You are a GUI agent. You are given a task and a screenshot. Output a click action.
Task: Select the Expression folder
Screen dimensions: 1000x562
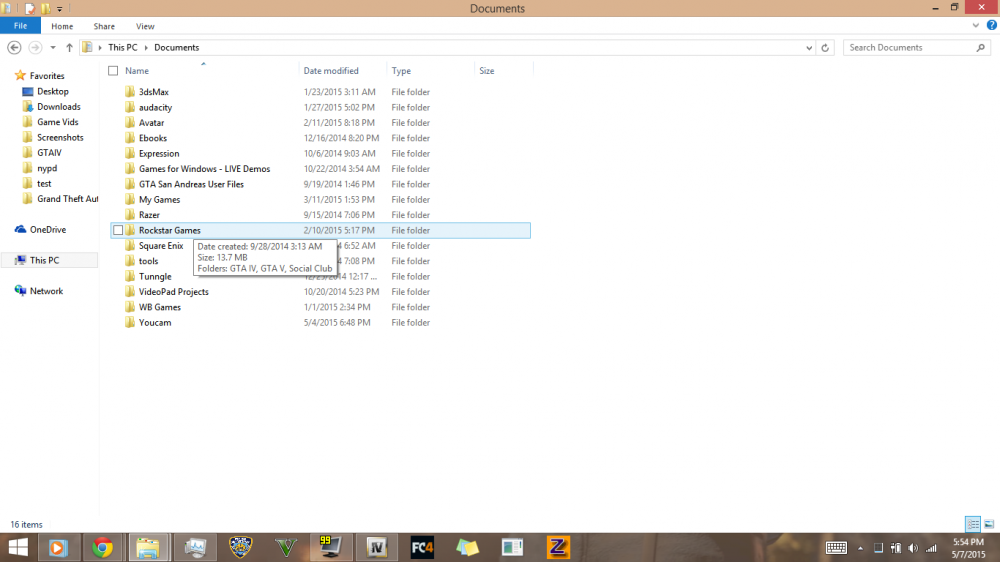159,153
